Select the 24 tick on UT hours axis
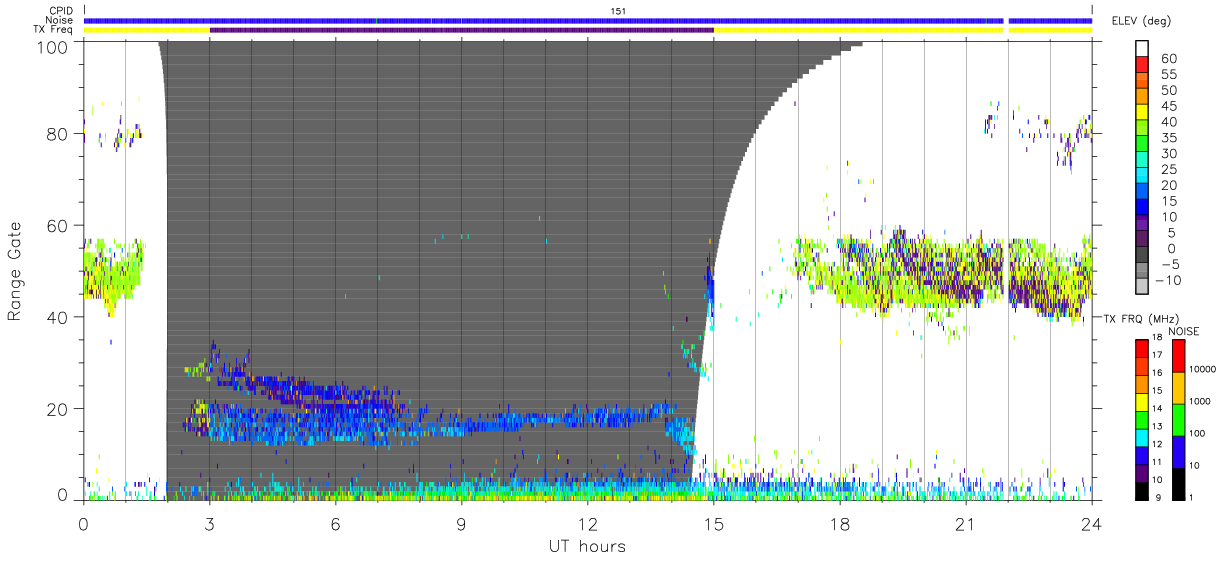The width and height of the screenshot is (1228, 567). tap(1092, 522)
